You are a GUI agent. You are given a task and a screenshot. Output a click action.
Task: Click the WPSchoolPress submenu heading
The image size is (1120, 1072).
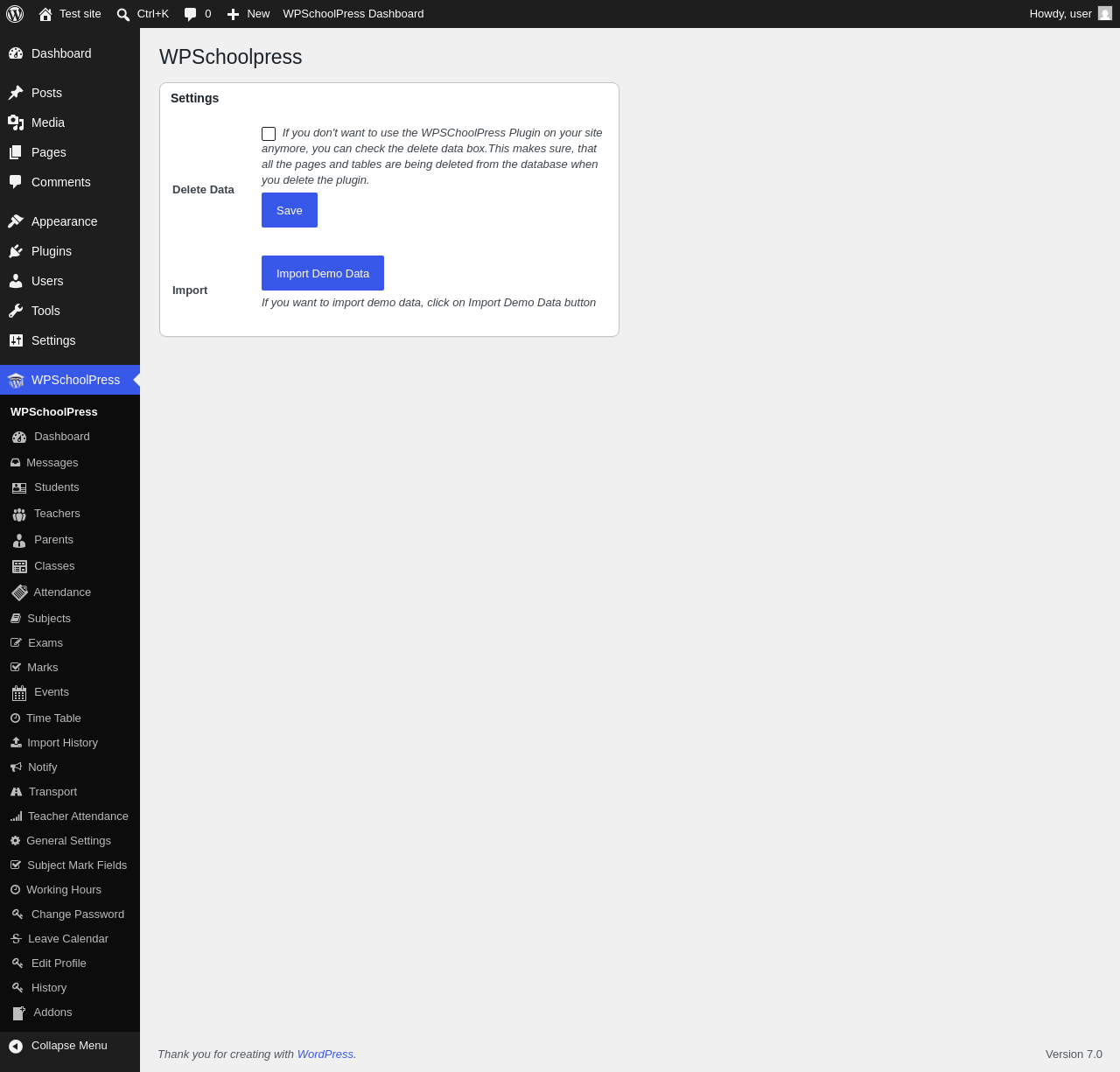point(54,412)
